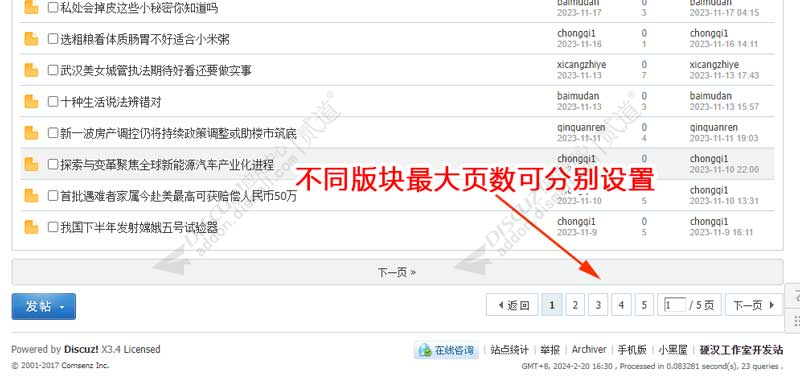Click 举报 report link in footer
The image size is (800, 379).
pos(550,350)
